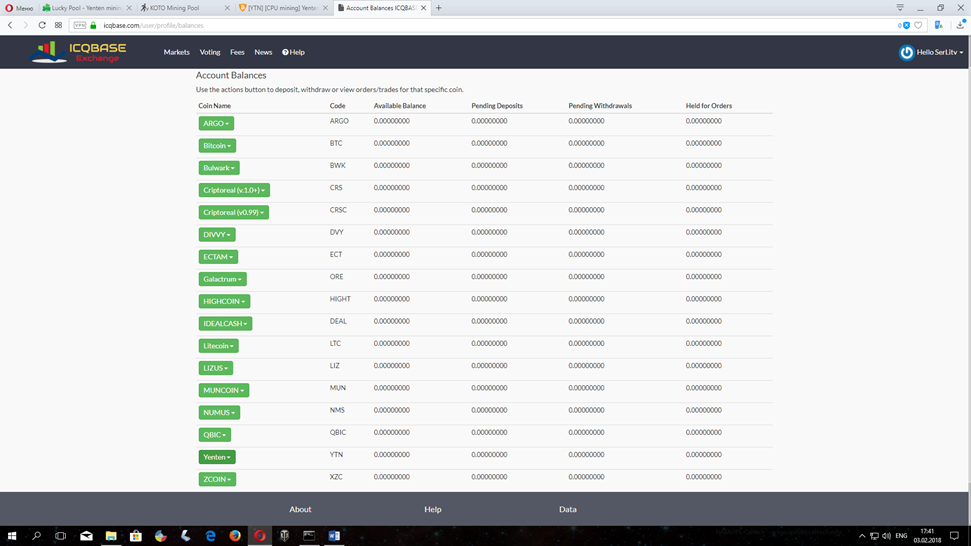Click the browser forward arrow

(x=25, y=25)
